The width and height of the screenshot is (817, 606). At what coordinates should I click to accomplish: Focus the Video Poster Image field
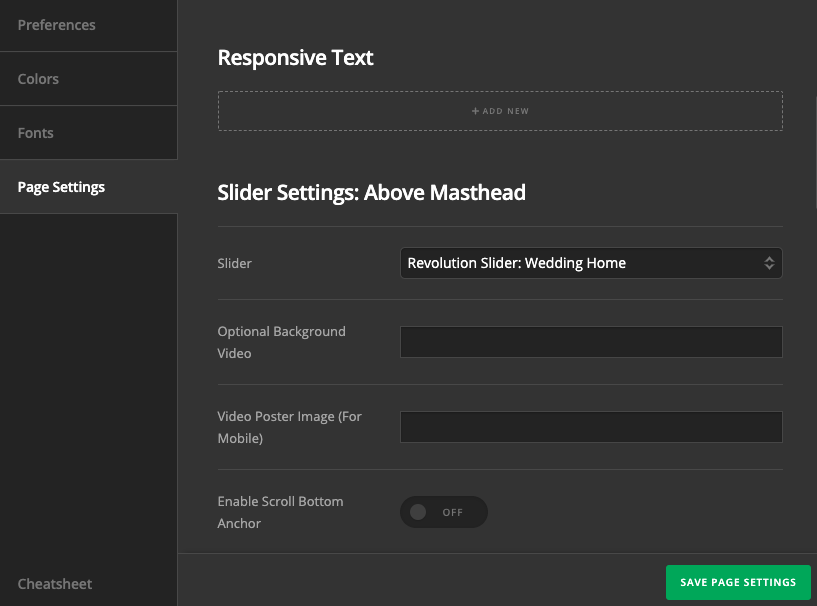point(591,427)
